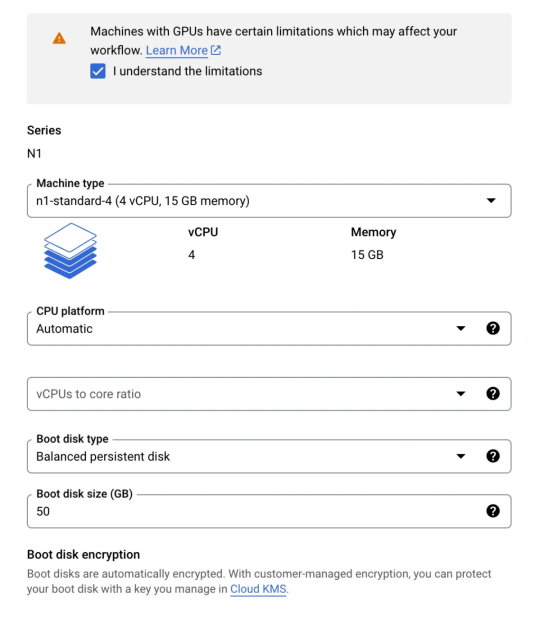Uncheck I understand the limitations checkbox

(98, 71)
